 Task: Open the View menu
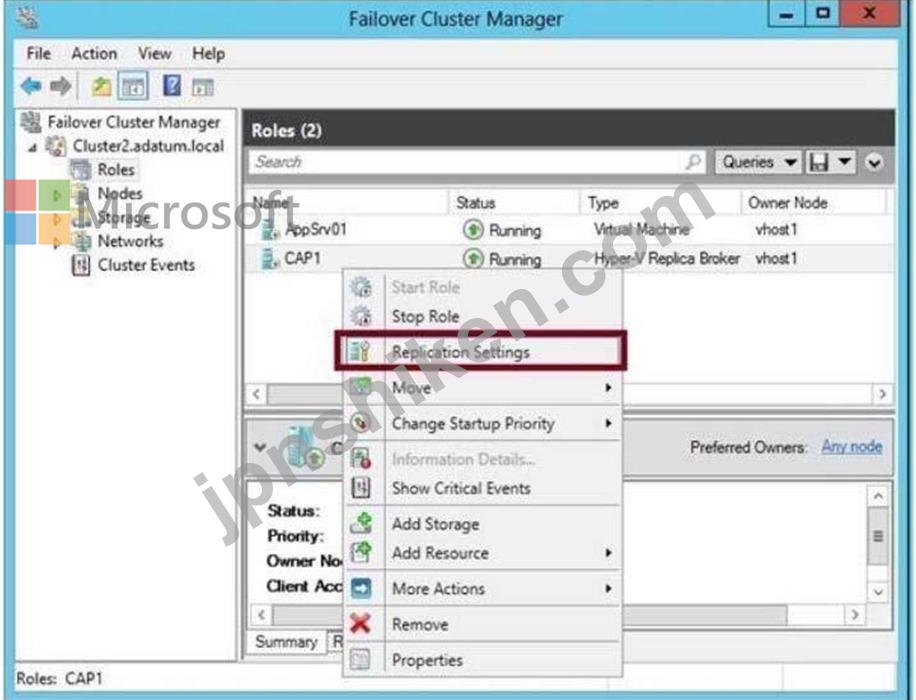point(155,53)
